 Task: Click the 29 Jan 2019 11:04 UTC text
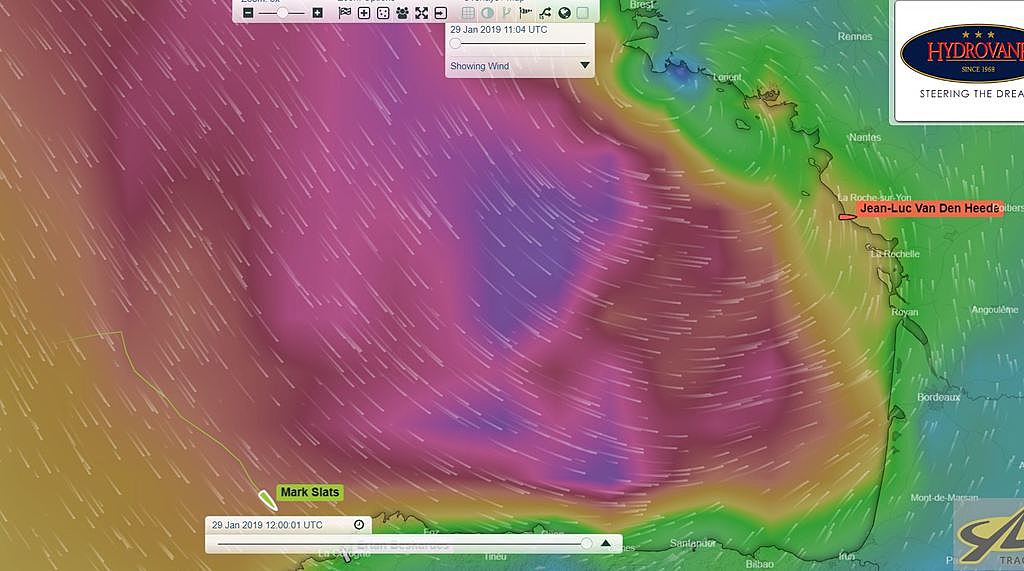tap(498, 29)
